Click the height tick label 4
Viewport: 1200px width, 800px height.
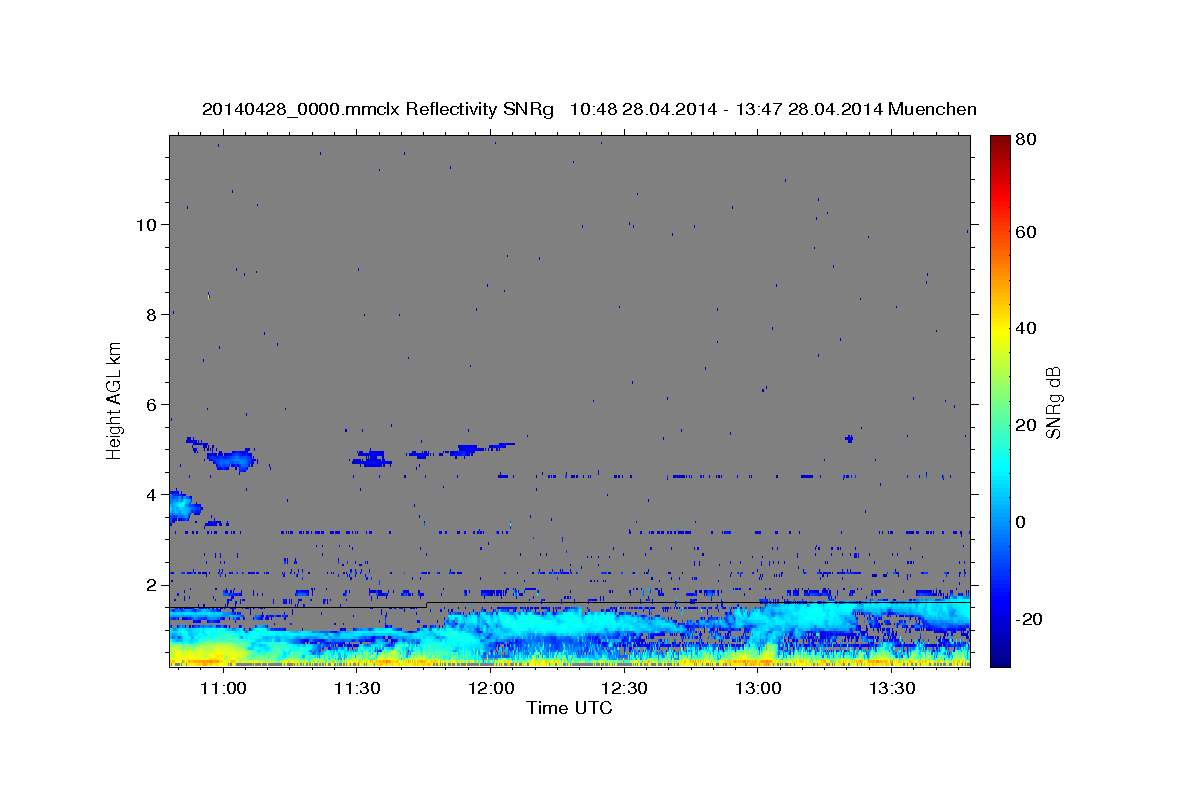[152, 494]
